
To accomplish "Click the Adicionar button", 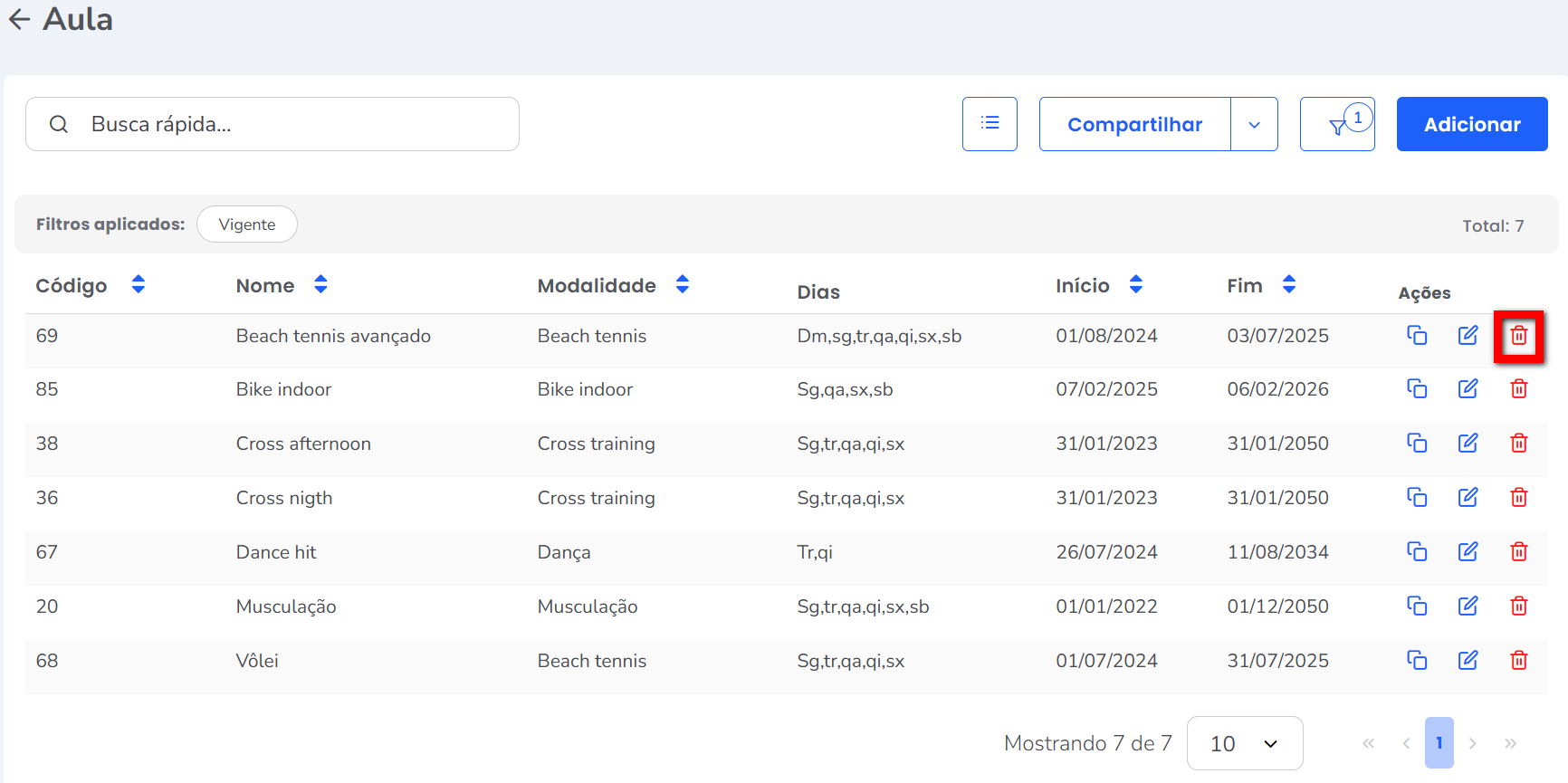I will coord(1472,124).
